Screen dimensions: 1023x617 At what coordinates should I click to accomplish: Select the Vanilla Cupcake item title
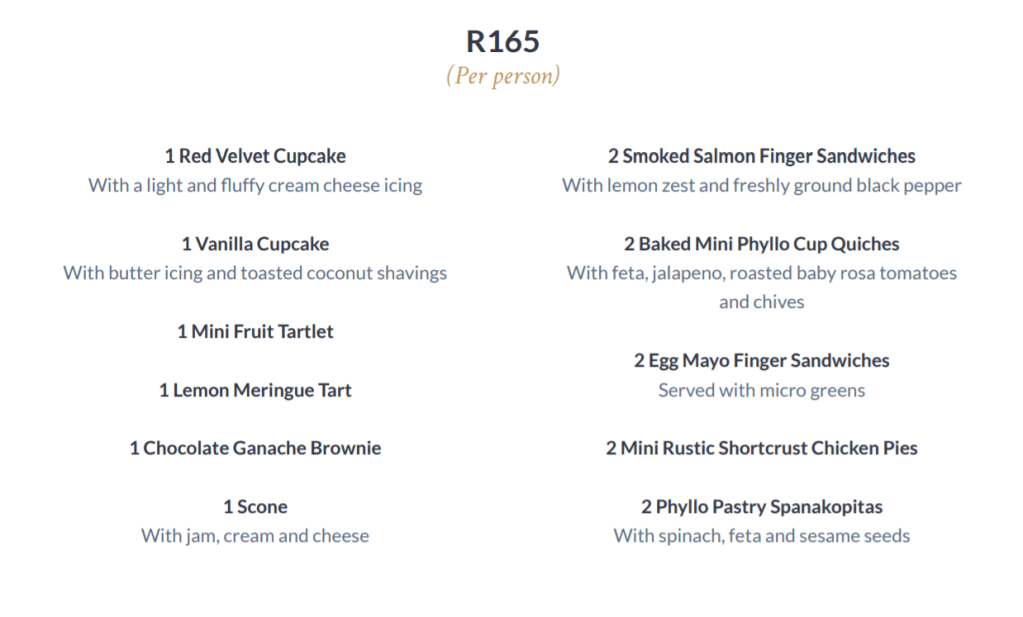tap(255, 244)
